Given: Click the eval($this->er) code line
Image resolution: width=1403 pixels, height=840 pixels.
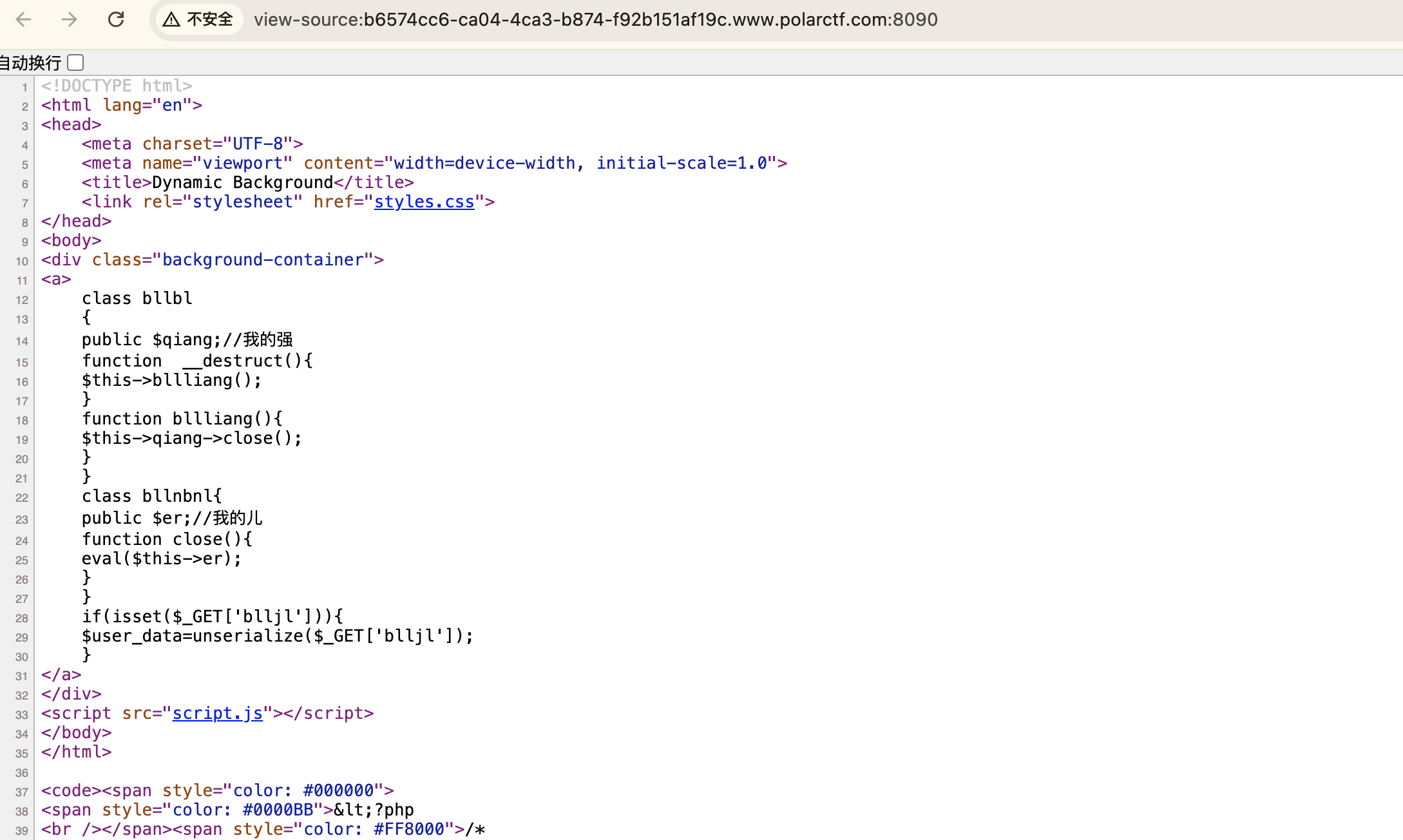Looking at the screenshot, I should point(161,558).
